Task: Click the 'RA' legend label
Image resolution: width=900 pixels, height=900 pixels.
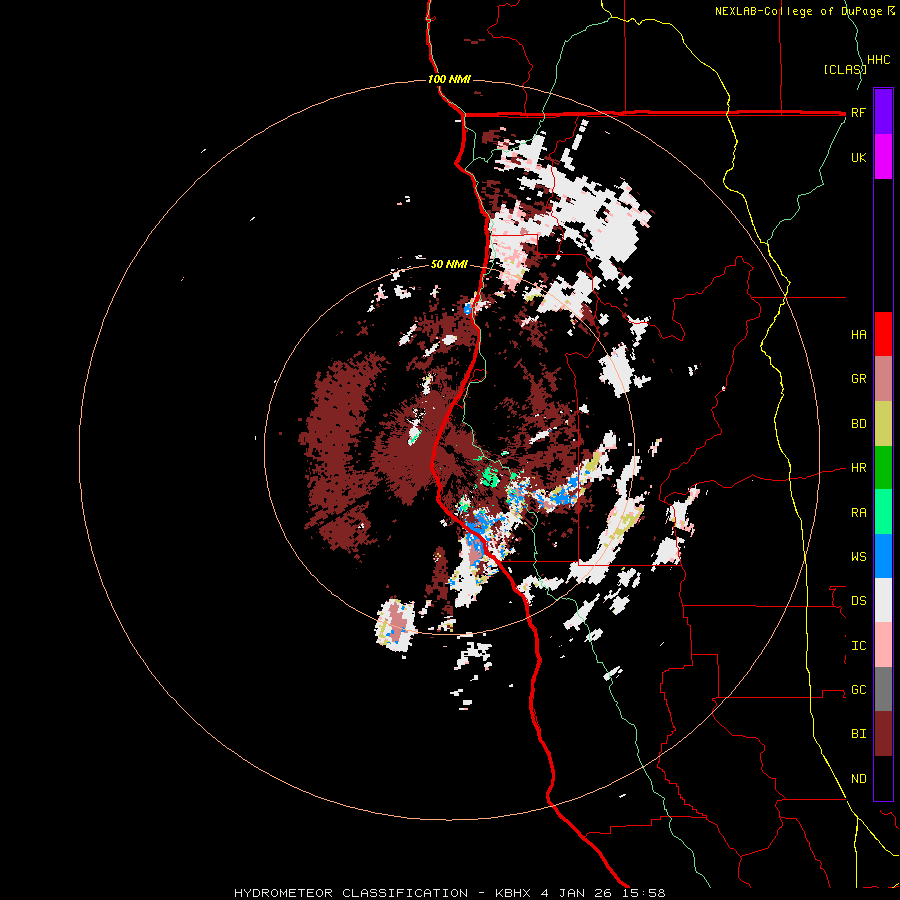Action: (858, 513)
